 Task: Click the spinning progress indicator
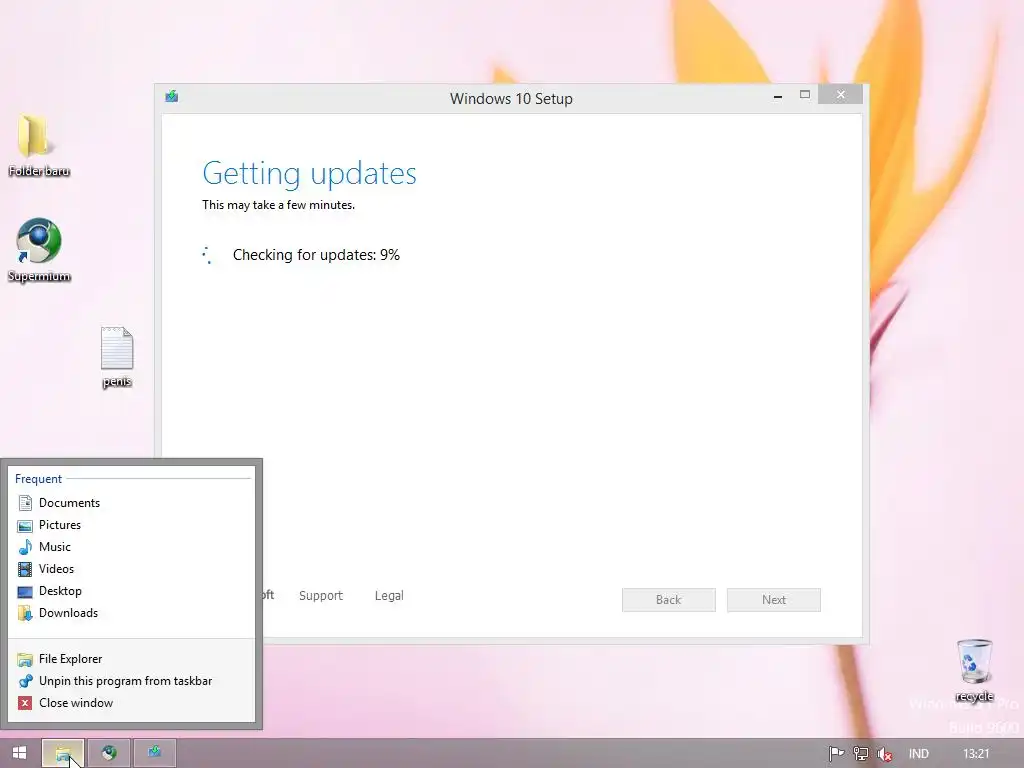coord(208,255)
